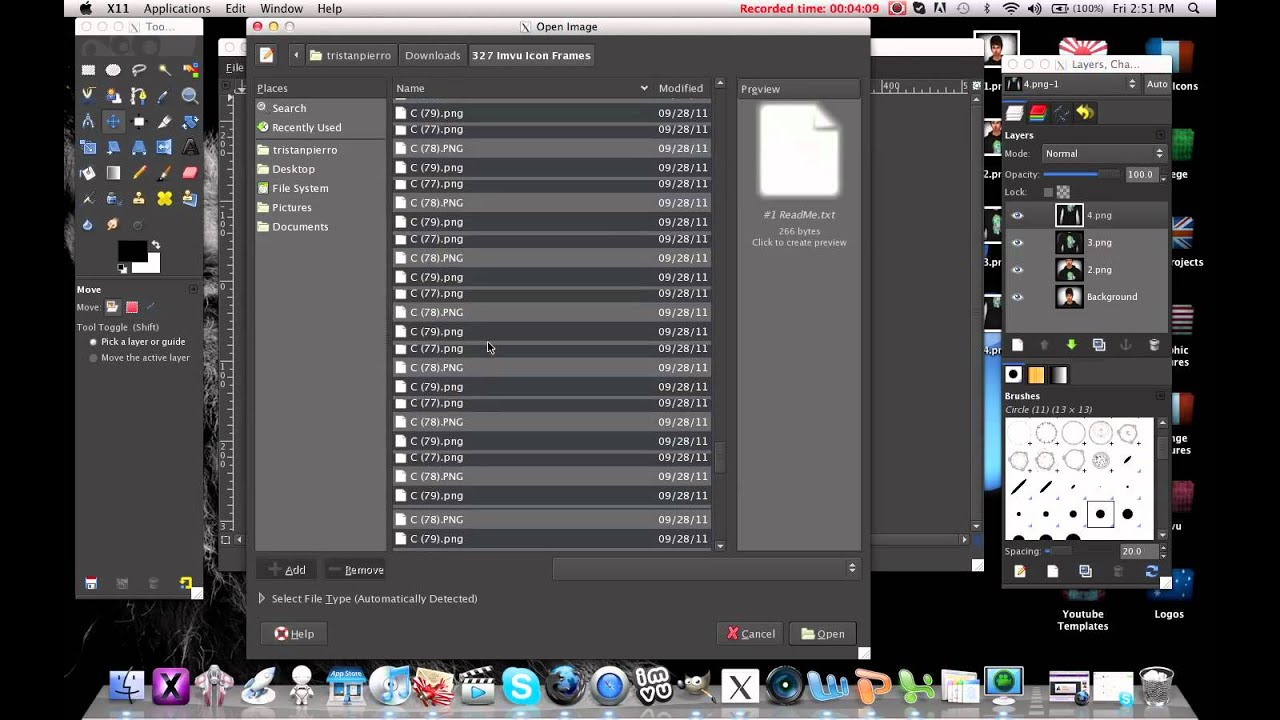
Task: Open the file filter dropdown above Open
Action: pos(706,568)
